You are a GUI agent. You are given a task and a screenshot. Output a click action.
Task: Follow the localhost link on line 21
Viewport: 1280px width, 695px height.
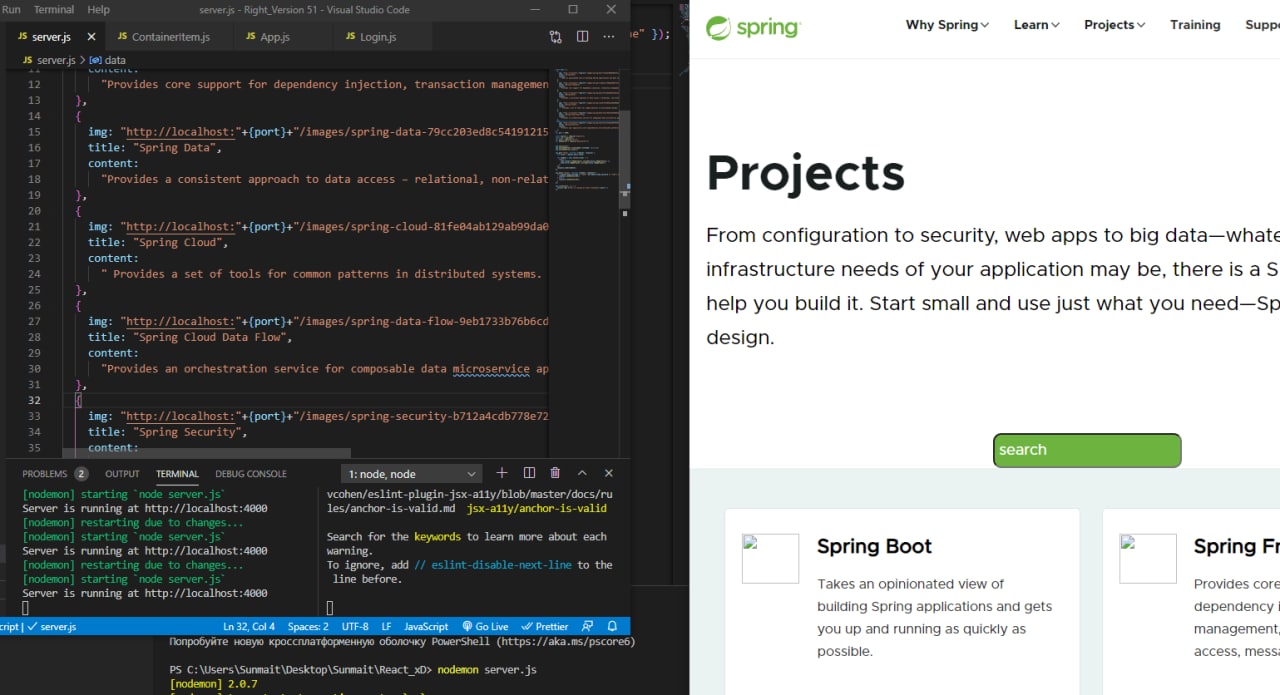coord(180,227)
